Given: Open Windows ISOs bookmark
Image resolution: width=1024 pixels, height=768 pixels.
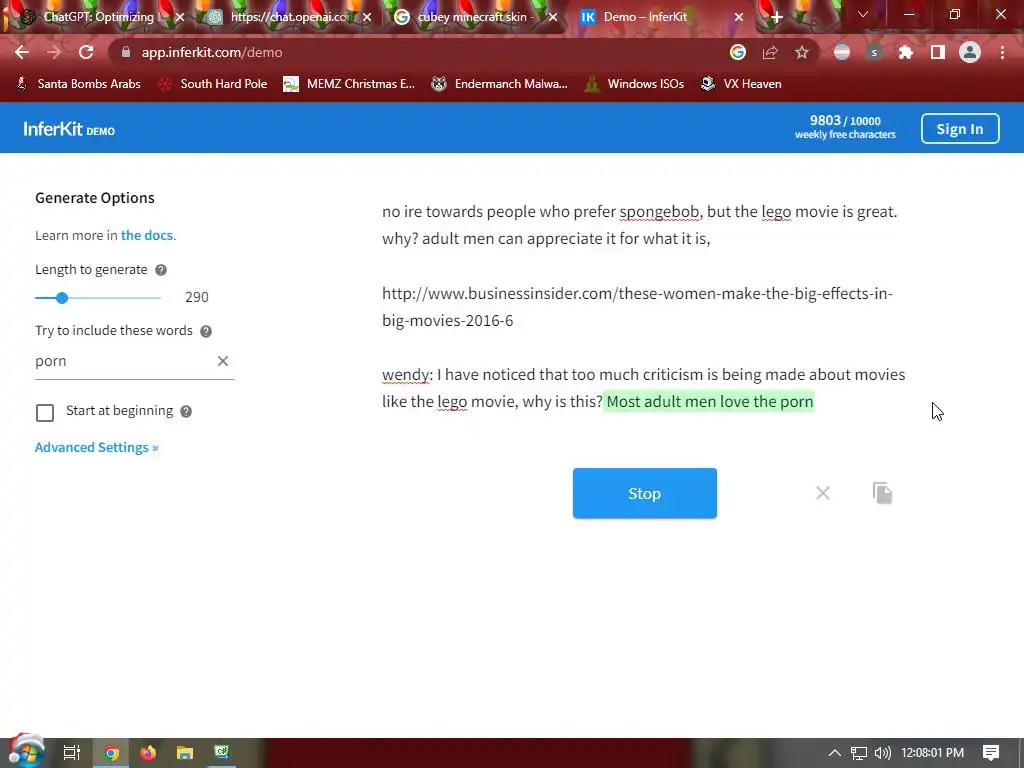Looking at the screenshot, I should coord(634,84).
